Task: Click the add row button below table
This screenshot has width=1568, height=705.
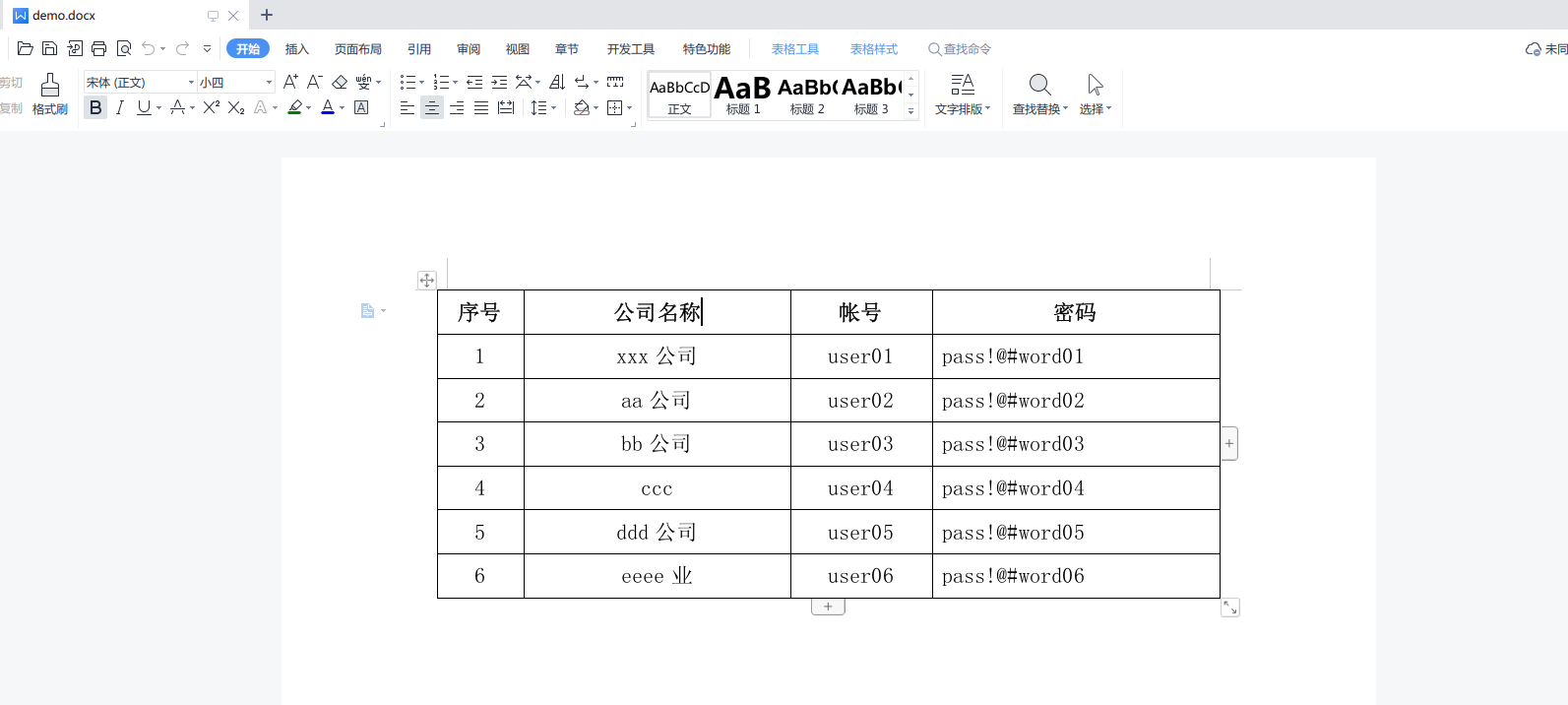Action: [x=828, y=607]
